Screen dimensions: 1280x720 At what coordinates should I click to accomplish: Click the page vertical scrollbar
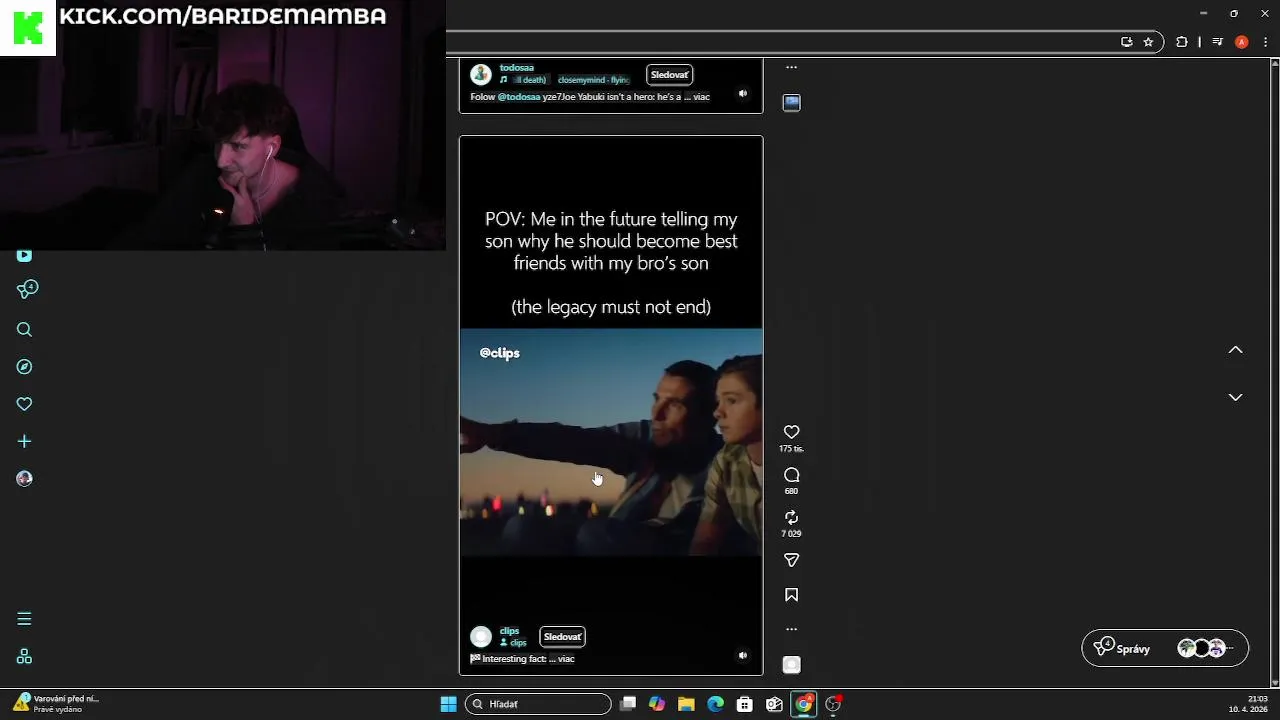[x=1276, y=372]
